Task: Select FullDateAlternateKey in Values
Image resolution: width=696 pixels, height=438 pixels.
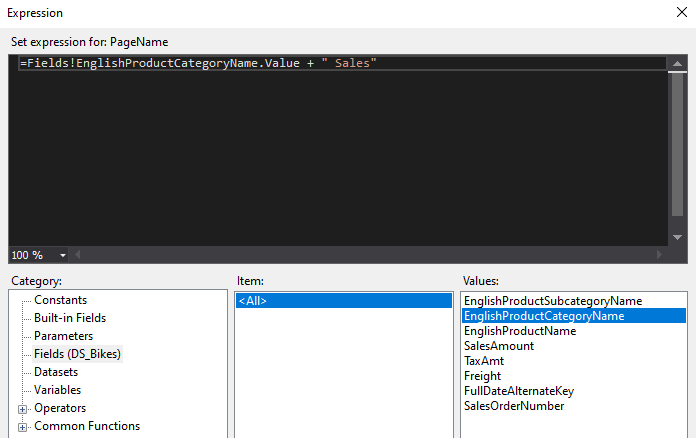Action: point(519,391)
